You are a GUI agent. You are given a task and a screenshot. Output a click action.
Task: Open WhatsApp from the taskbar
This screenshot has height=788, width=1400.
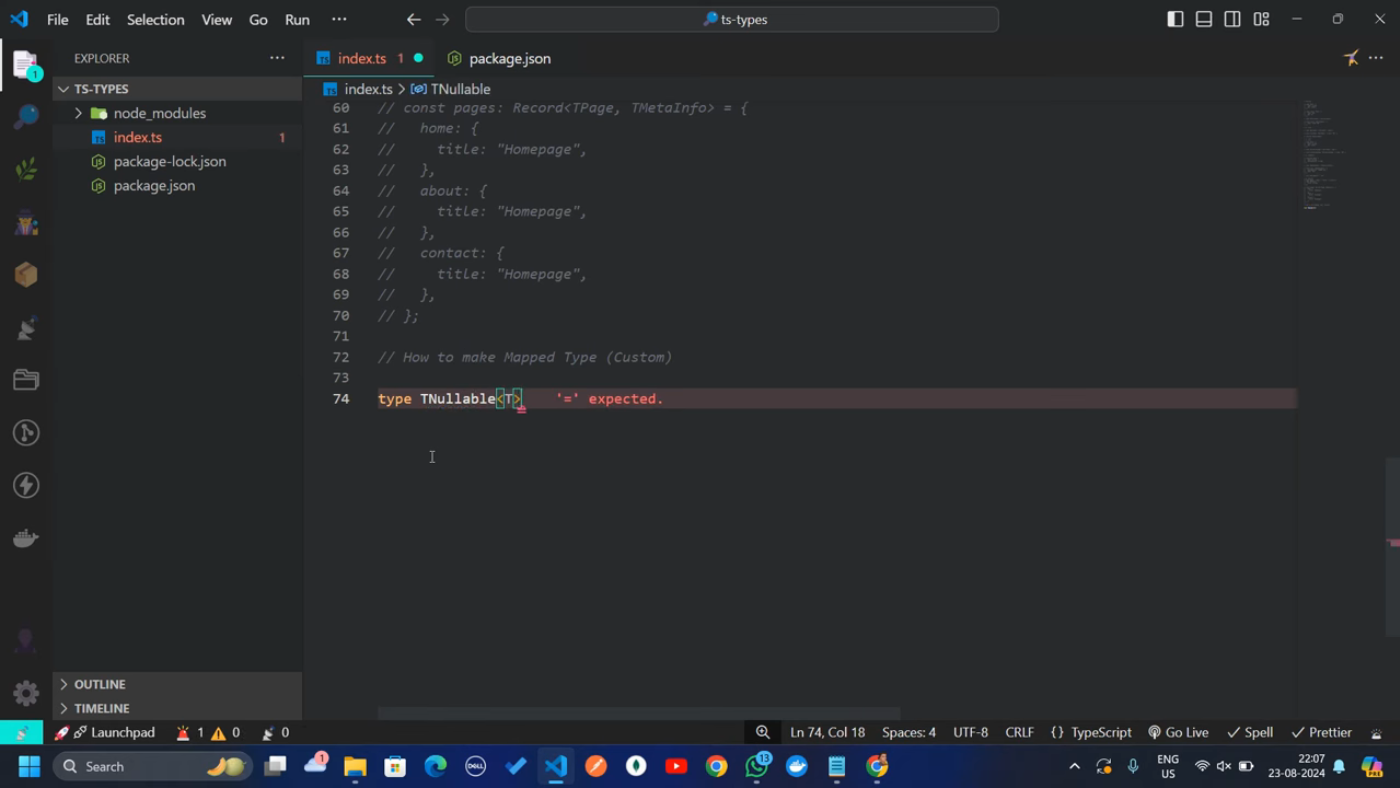pyautogui.click(x=757, y=766)
